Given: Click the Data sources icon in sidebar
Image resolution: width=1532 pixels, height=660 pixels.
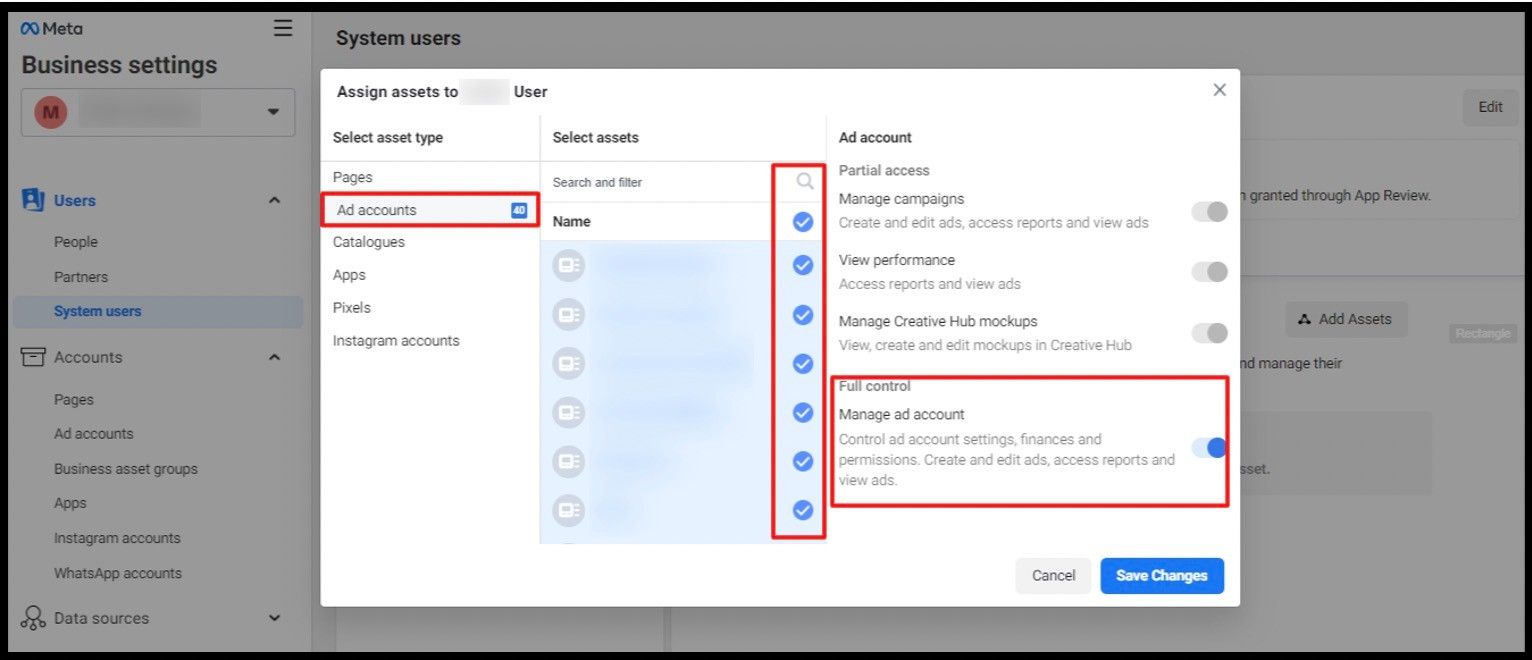Looking at the screenshot, I should (33, 618).
